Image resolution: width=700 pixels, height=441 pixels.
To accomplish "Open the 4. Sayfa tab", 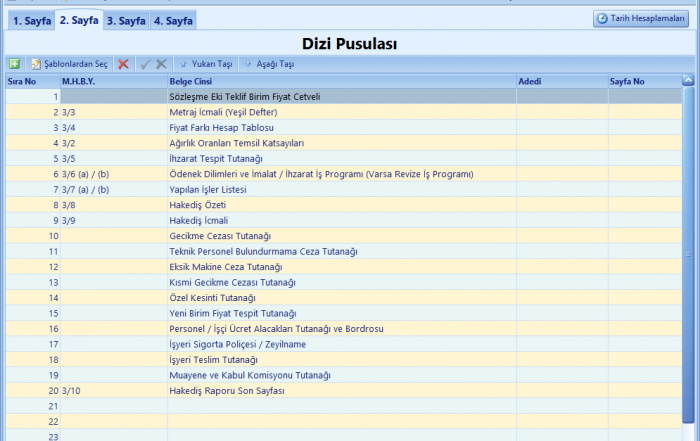I will (173, 20).
